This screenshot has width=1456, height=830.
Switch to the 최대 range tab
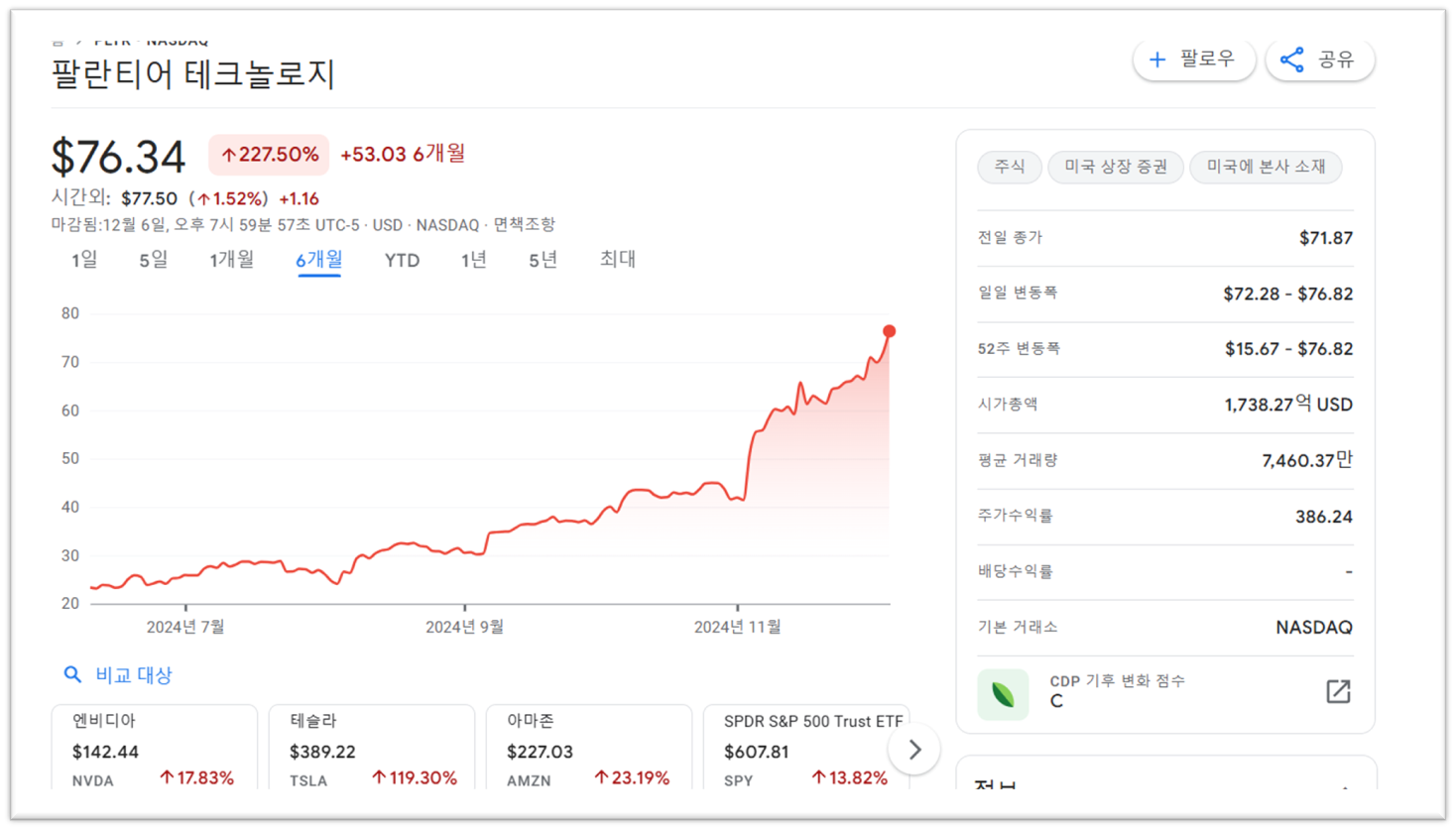617,259
